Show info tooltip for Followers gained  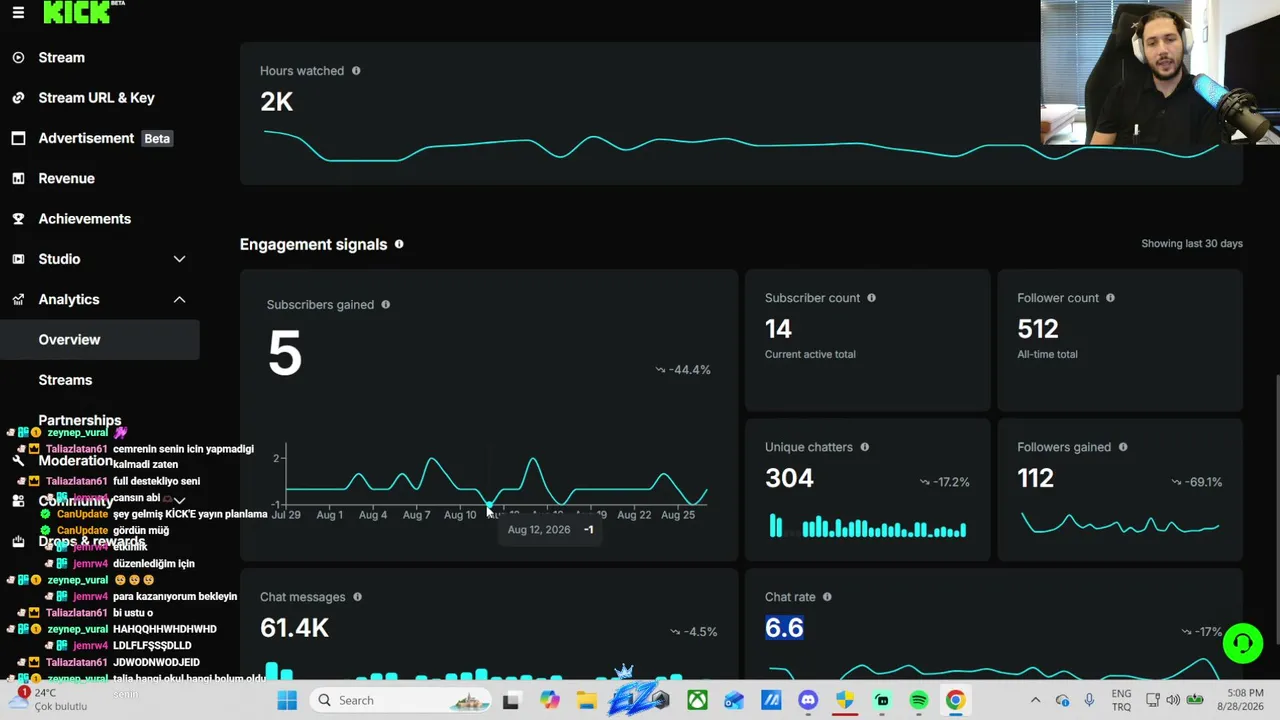click(1123, 447)
